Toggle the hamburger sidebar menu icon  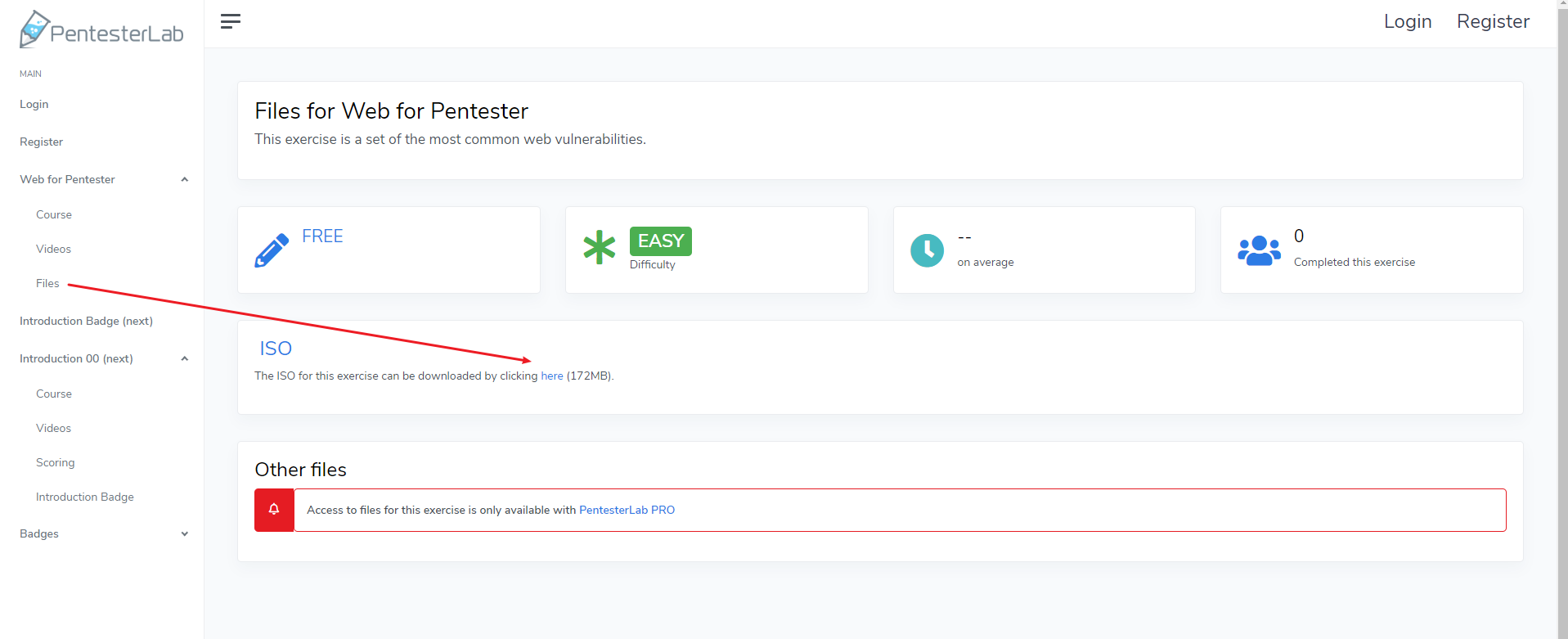coord(231,21)
